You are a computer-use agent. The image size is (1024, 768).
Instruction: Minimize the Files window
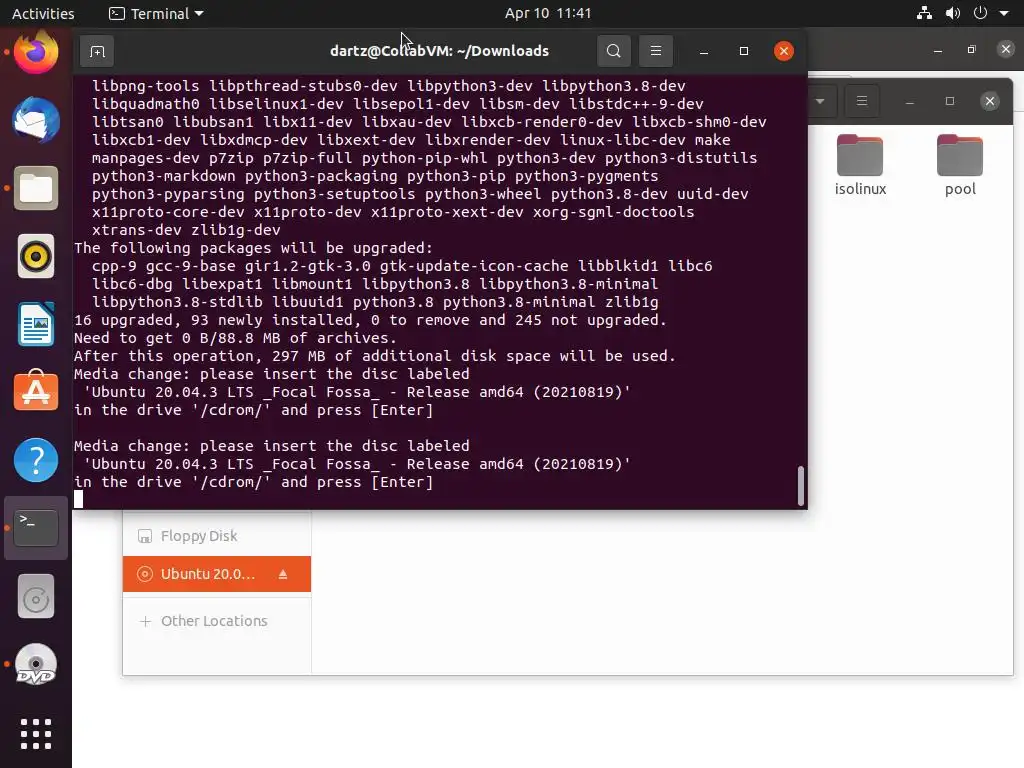coord(910,101)
